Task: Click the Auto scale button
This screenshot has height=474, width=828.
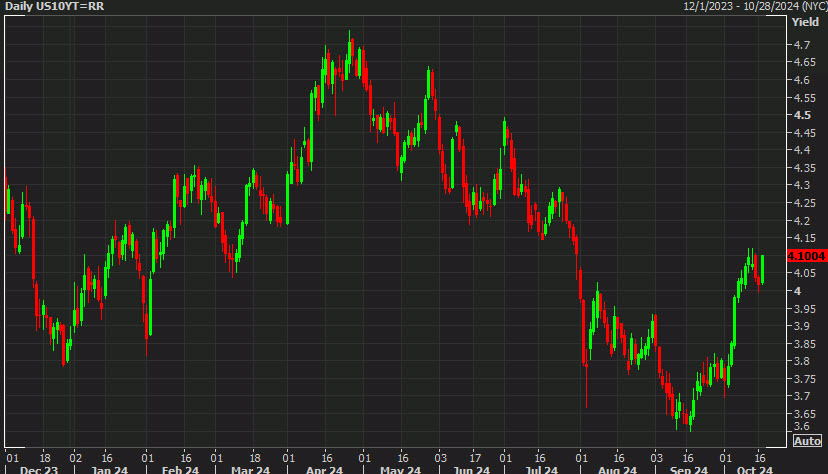Action: [807, 441]
